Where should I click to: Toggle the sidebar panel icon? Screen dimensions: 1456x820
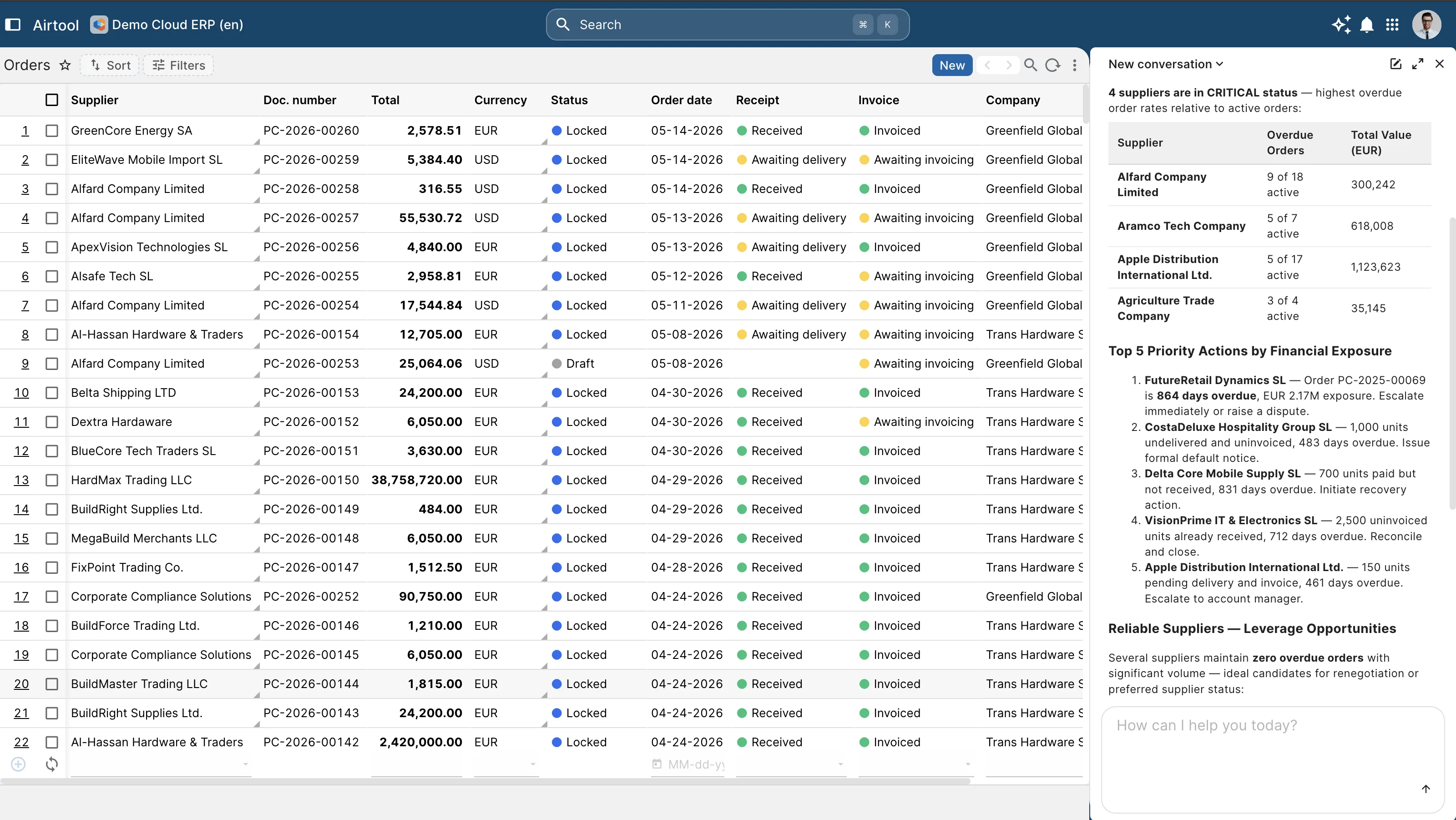coord(13,24)
